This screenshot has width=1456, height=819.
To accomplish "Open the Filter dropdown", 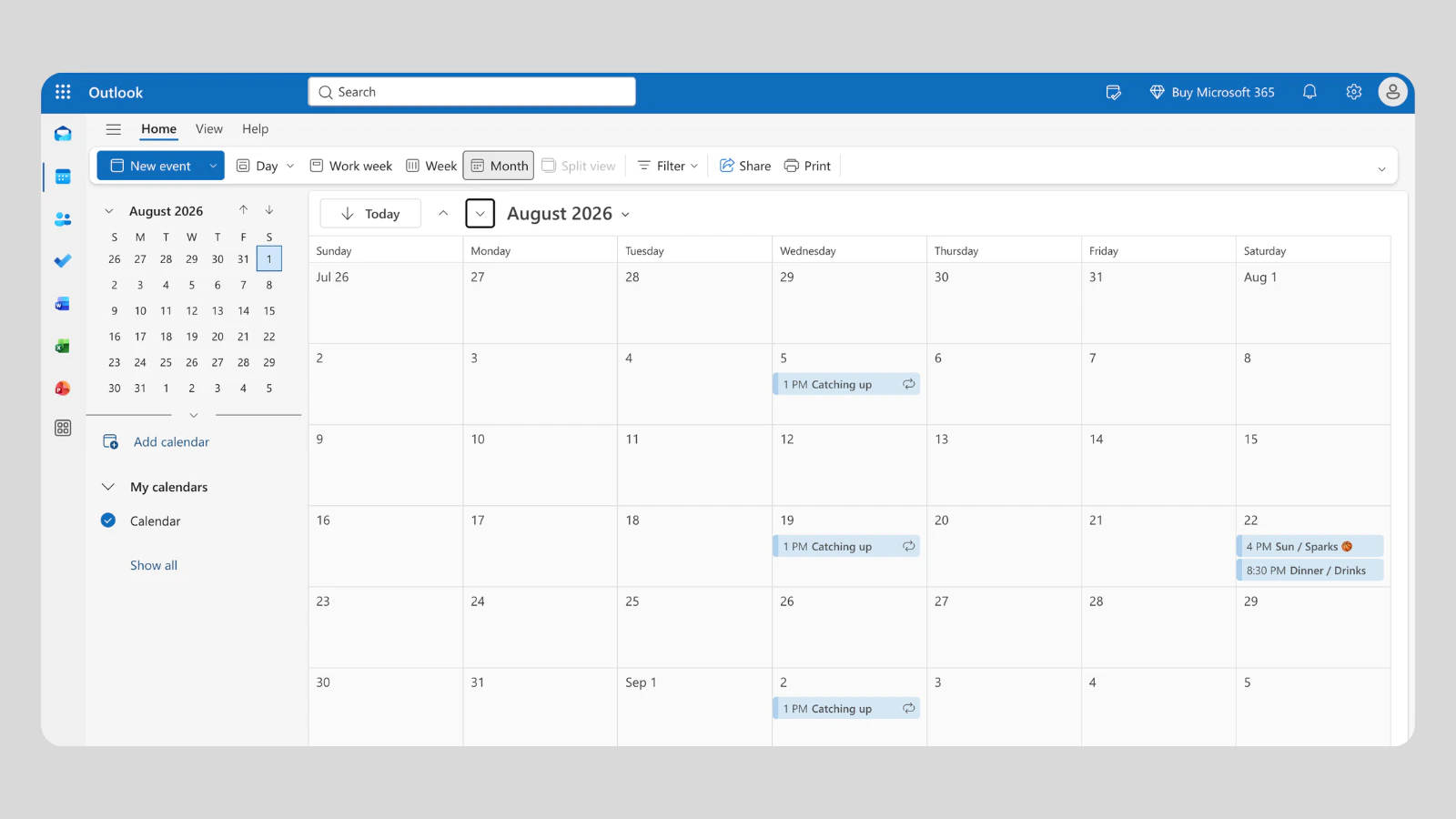I will point(668,166).
